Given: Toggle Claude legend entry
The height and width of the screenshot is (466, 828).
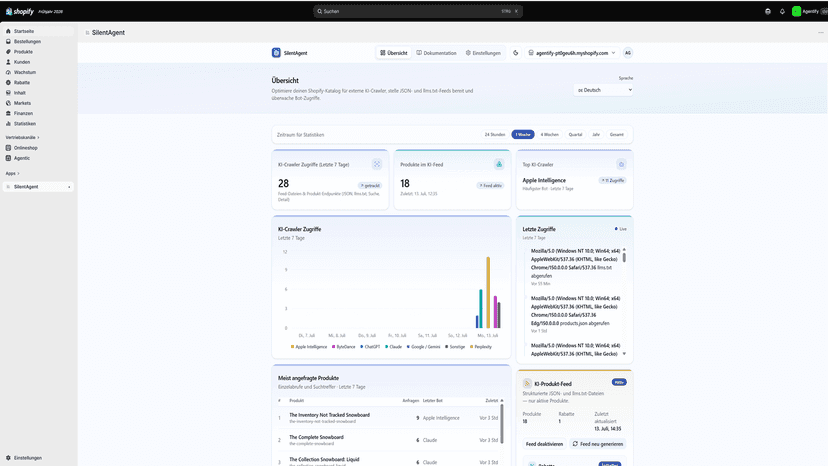Looking at the screenshot, I should tap(393, 347).
